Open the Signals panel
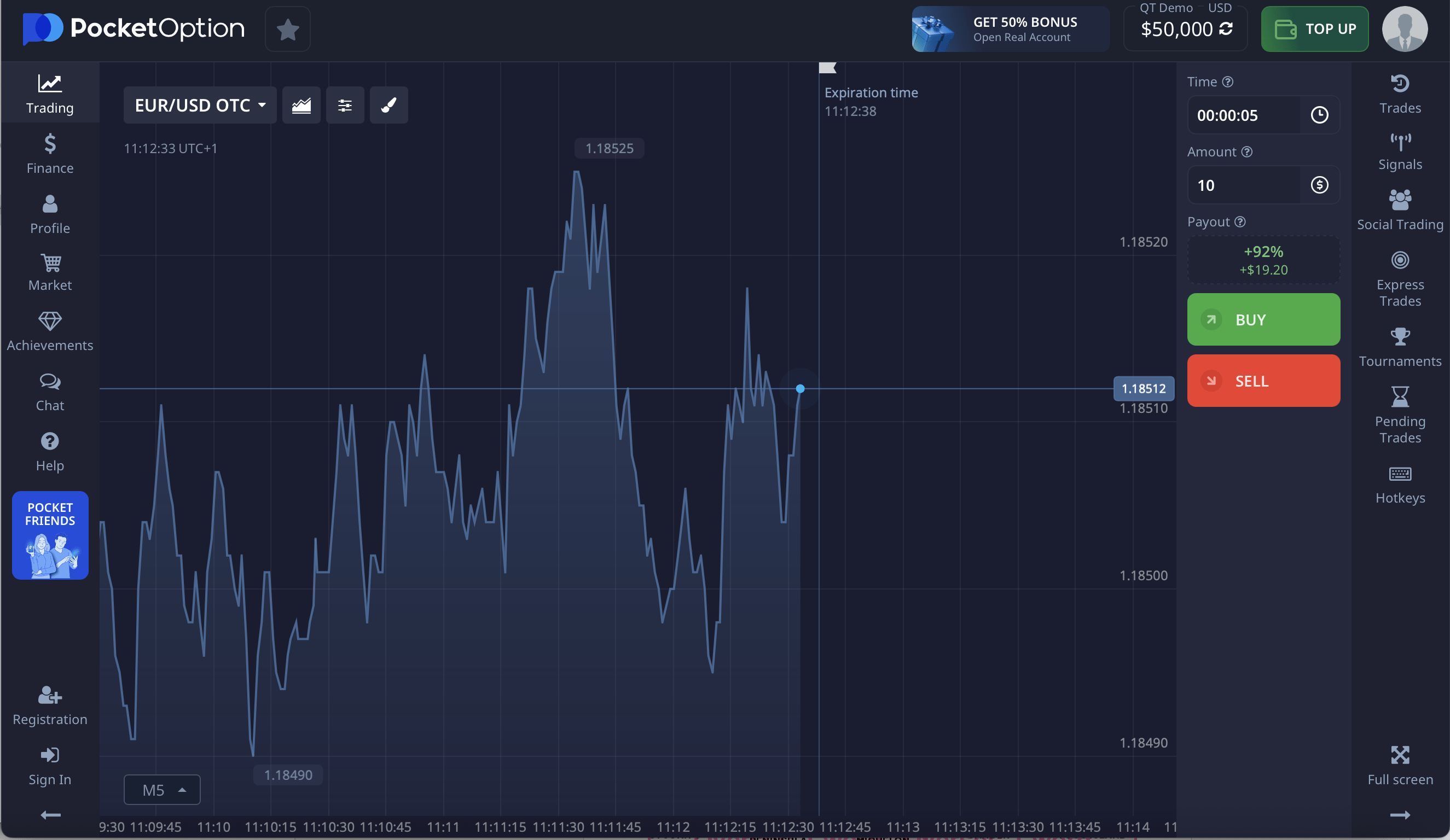 [x=1400, y=151]
